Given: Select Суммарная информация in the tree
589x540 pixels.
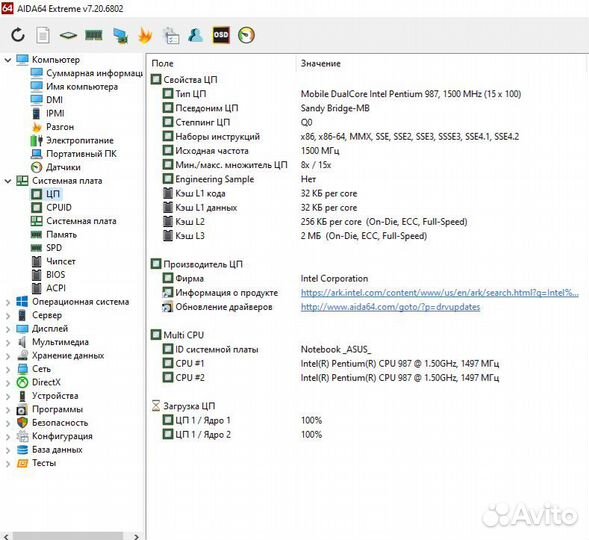Looking at the screenshot, I should tap(86, 73).
